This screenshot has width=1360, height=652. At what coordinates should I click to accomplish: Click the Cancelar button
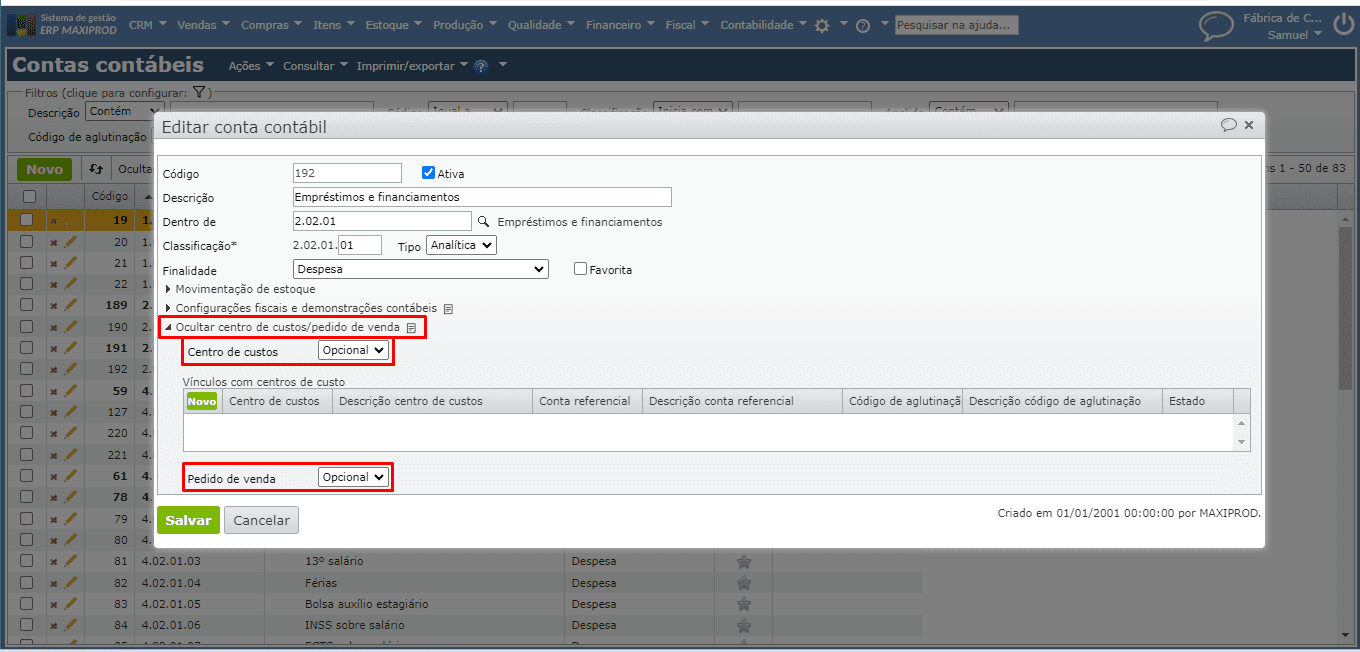coord(261,520)
